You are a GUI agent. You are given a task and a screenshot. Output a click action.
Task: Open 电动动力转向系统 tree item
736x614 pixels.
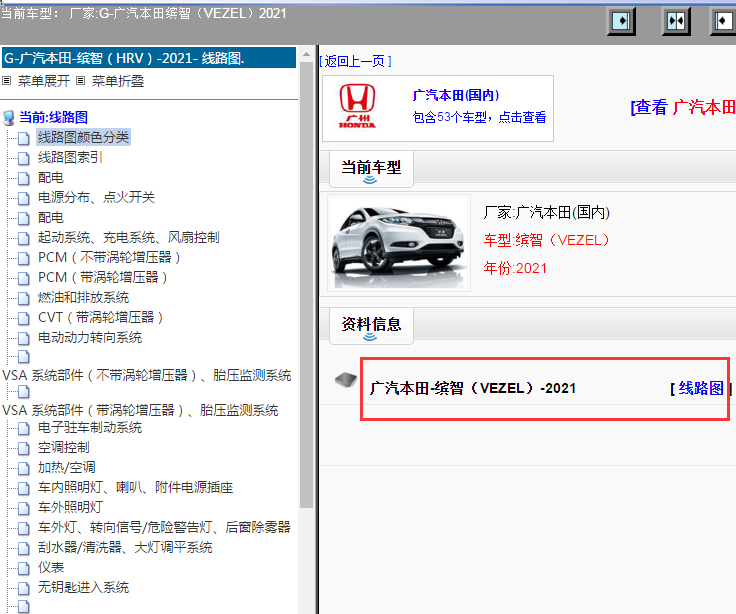[x=90, y=338]
